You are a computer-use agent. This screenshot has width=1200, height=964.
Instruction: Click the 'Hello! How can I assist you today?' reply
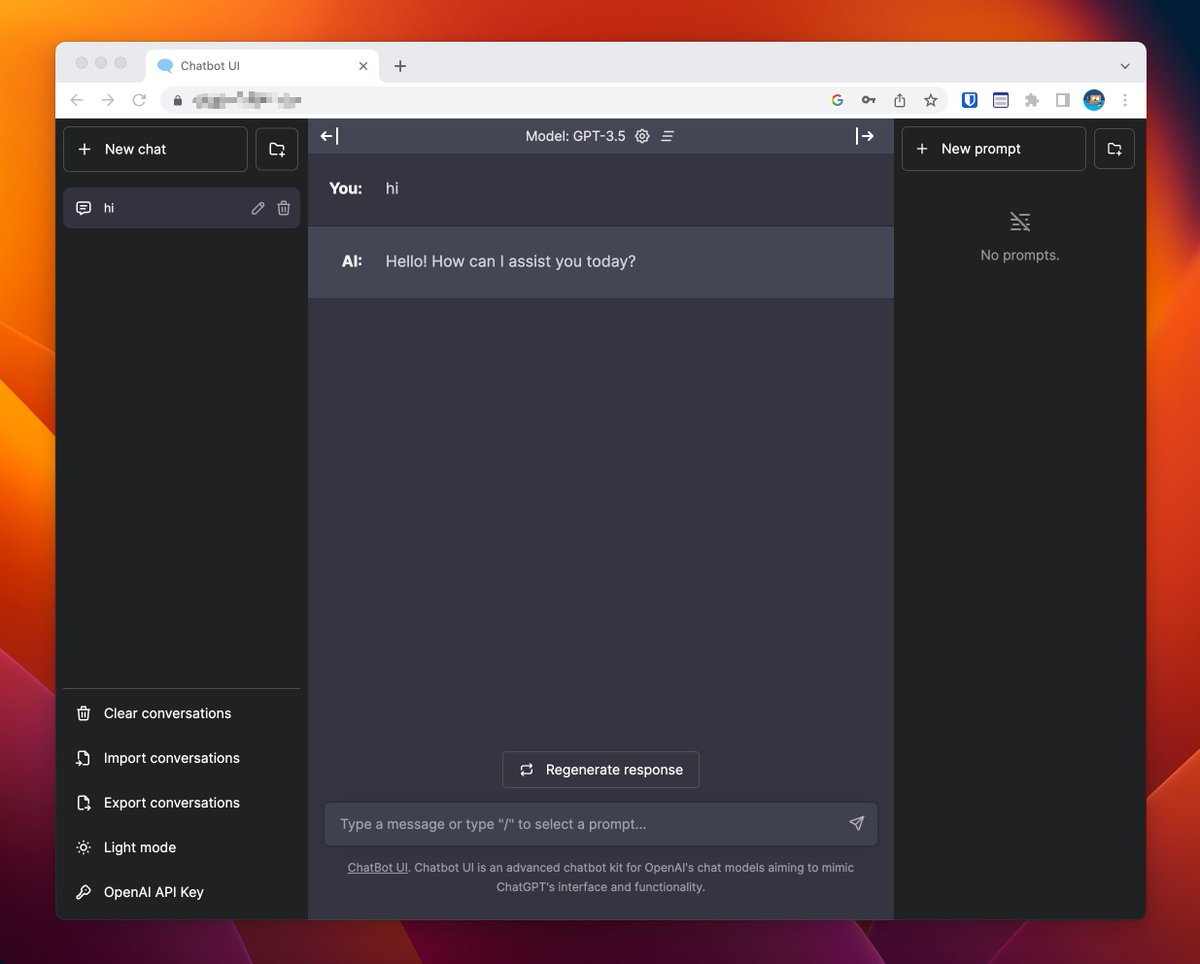pos(511,262)
